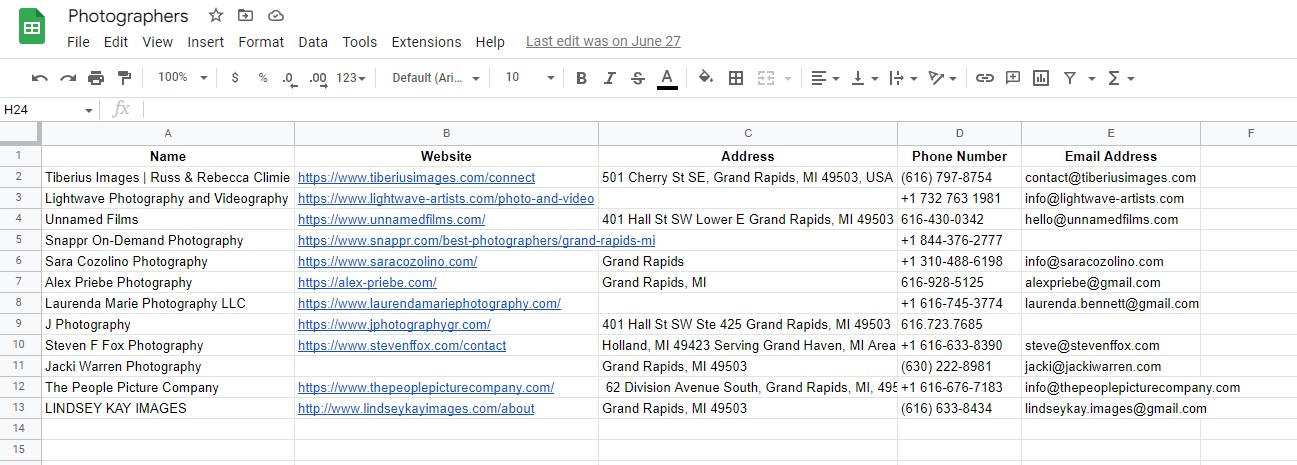Image resolution: width=1297 pixels, height=465 pixels.
Task: Open the fill color bucket
Action: click(x=706, y=78)
